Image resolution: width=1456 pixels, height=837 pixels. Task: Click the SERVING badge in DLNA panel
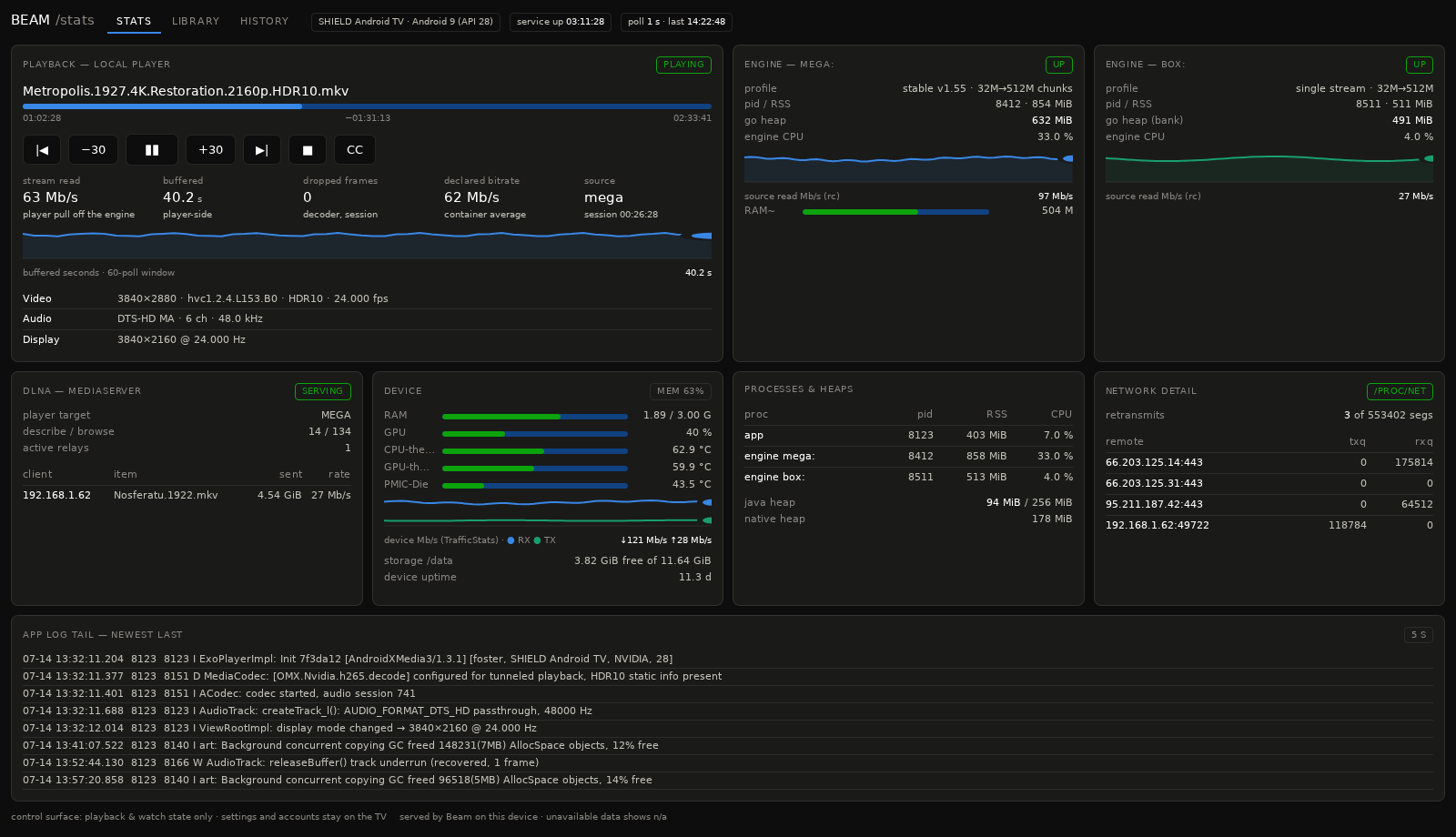pos(323,391)
